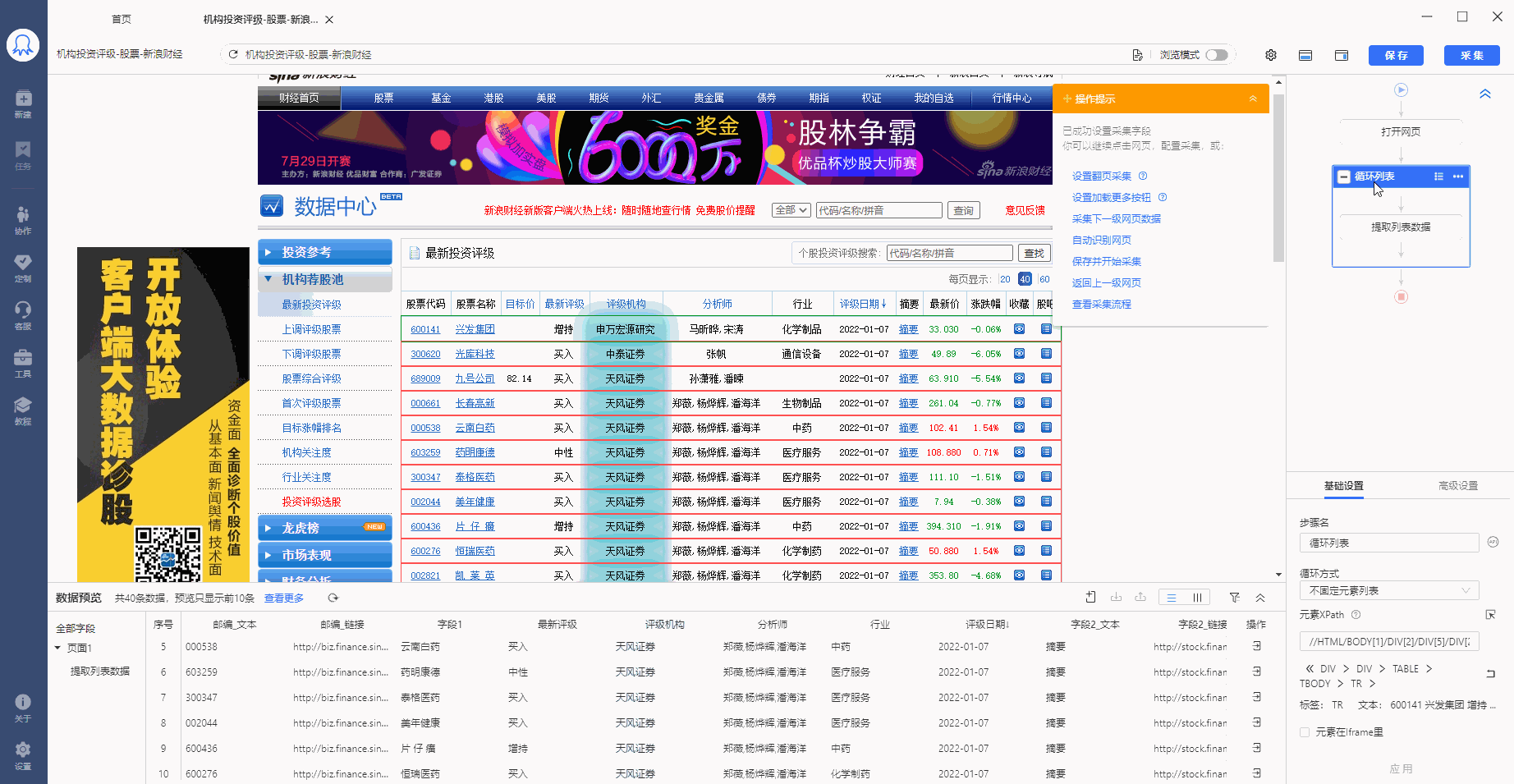Check the 元素在Iframe里 checkbox
The width and height of the screenshot is (1514, 784).
click(x=1305, y=731)
